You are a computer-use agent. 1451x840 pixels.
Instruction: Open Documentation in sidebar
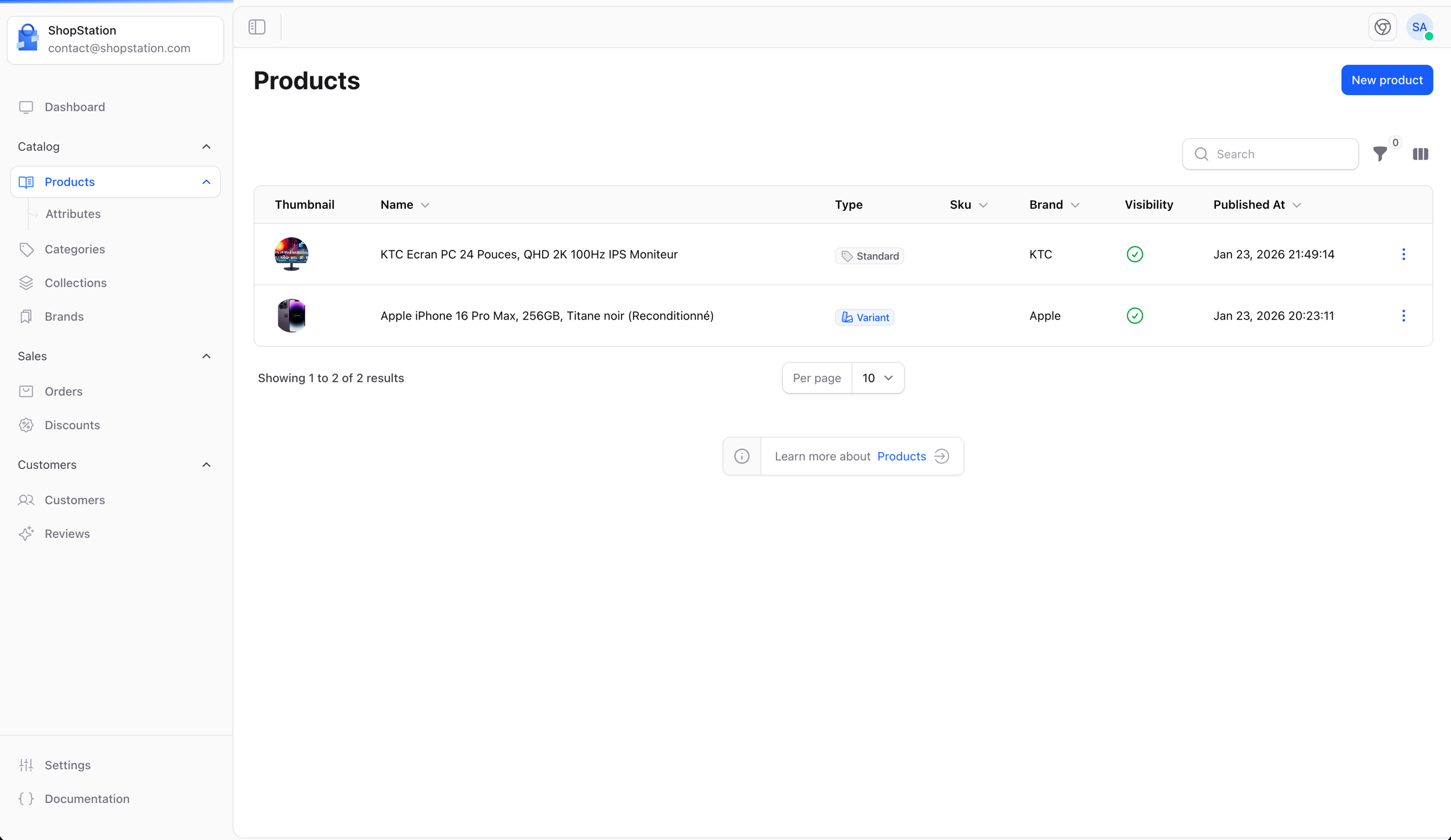point(115,798)
